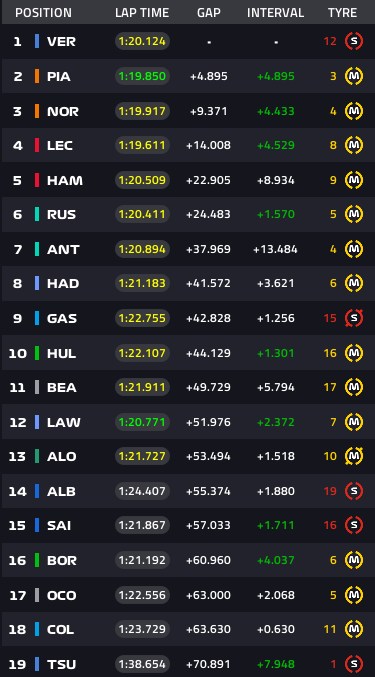Select the LAP TIME column header
The image size is (375, 677).
pos(142,13)
